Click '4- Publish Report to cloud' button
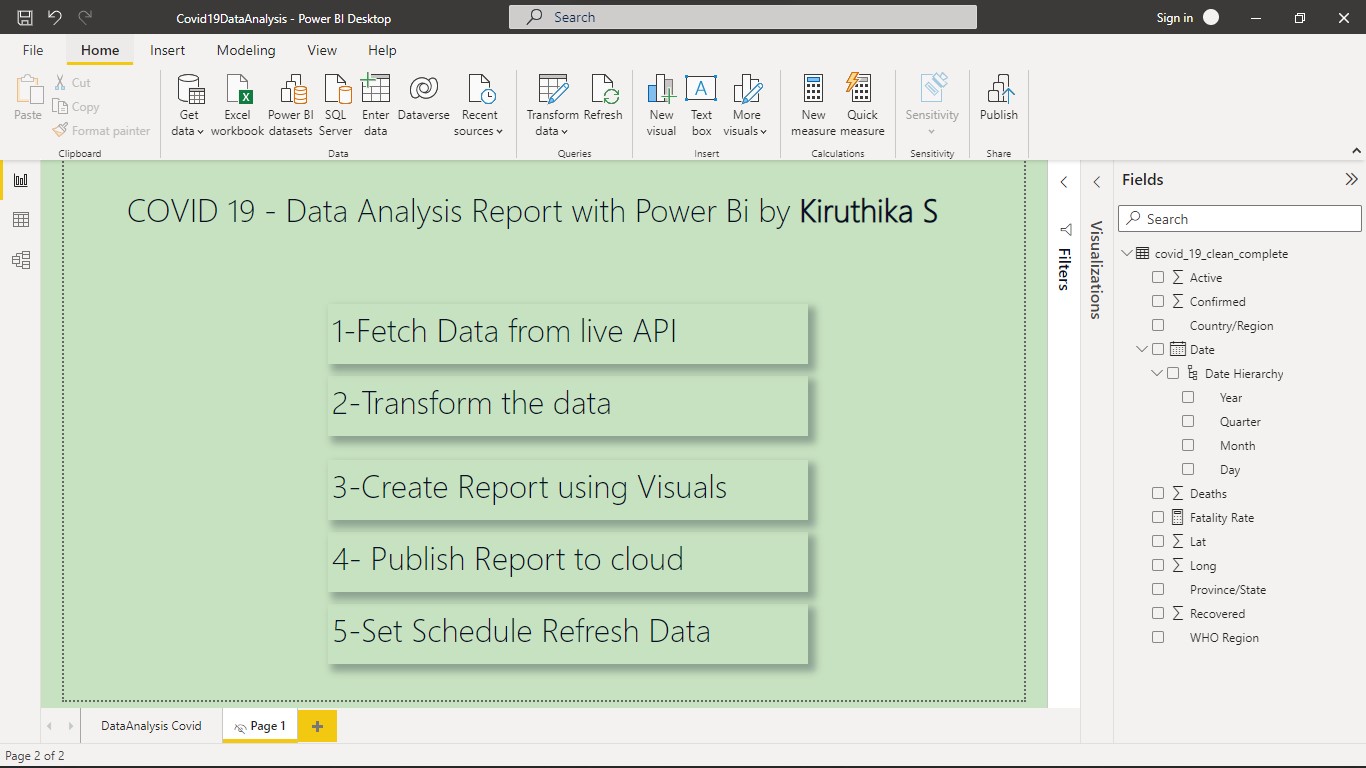The image size is (1366, 768). 568,561
